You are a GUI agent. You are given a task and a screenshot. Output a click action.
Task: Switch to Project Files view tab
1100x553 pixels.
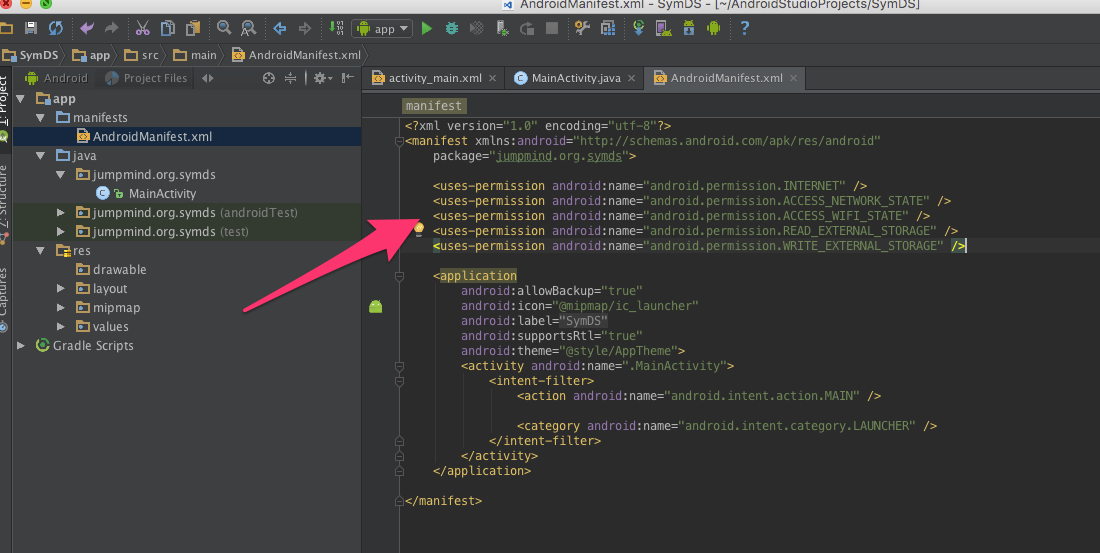click(146, 78)
